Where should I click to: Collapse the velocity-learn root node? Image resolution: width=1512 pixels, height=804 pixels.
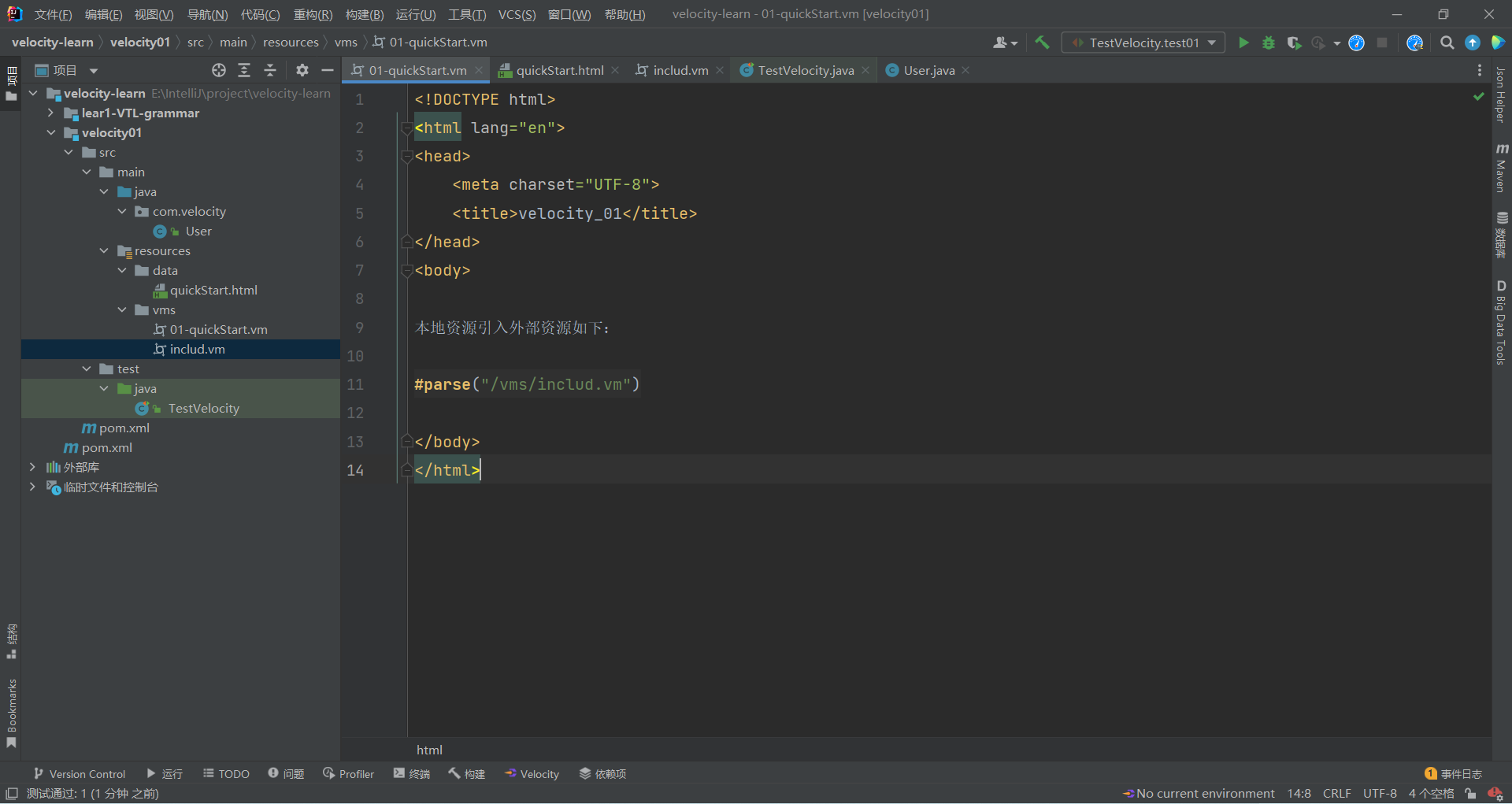pos(33,93)
